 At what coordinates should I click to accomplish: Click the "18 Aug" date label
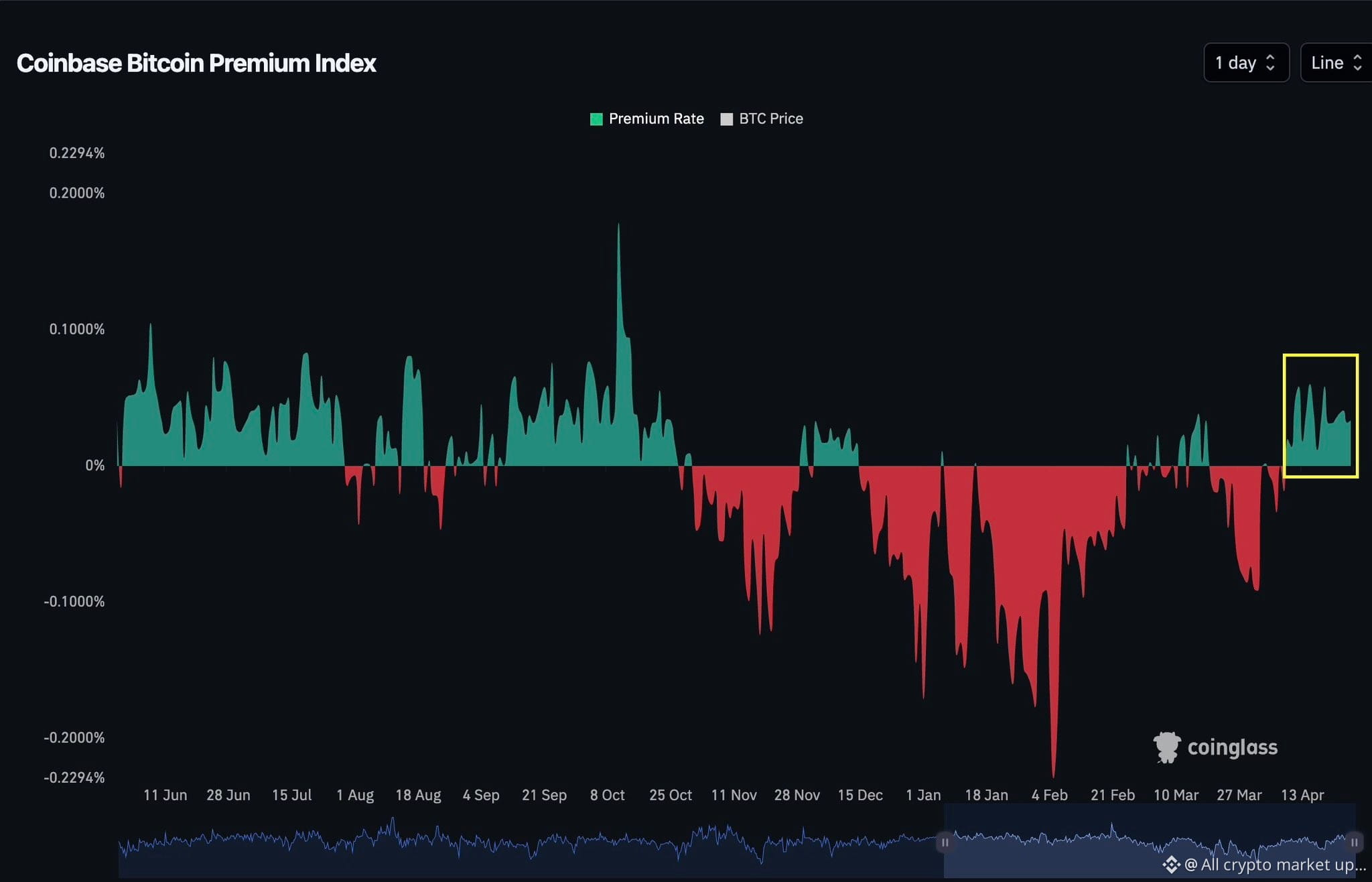click(418, 795)
